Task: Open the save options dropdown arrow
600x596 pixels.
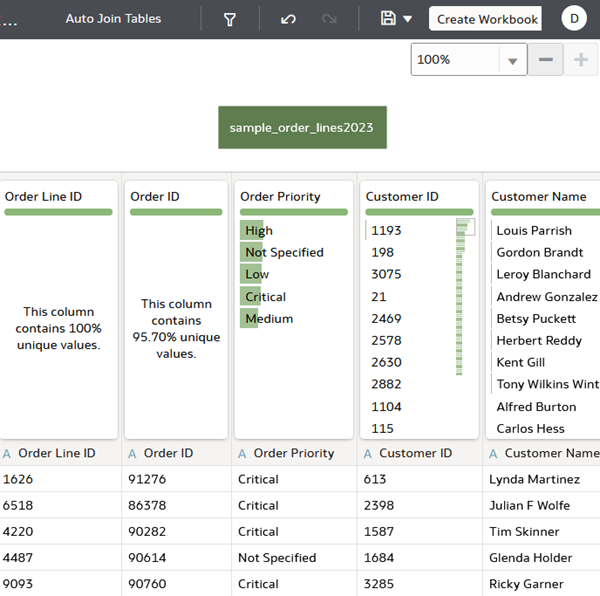Action: point(408,19)
